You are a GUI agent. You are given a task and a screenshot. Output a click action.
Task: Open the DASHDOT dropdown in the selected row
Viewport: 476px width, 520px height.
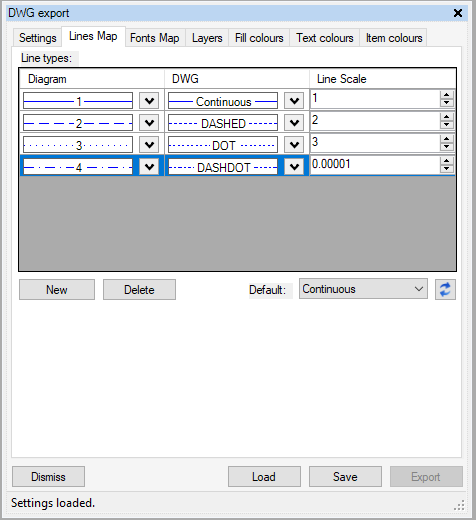coord(294,167)
